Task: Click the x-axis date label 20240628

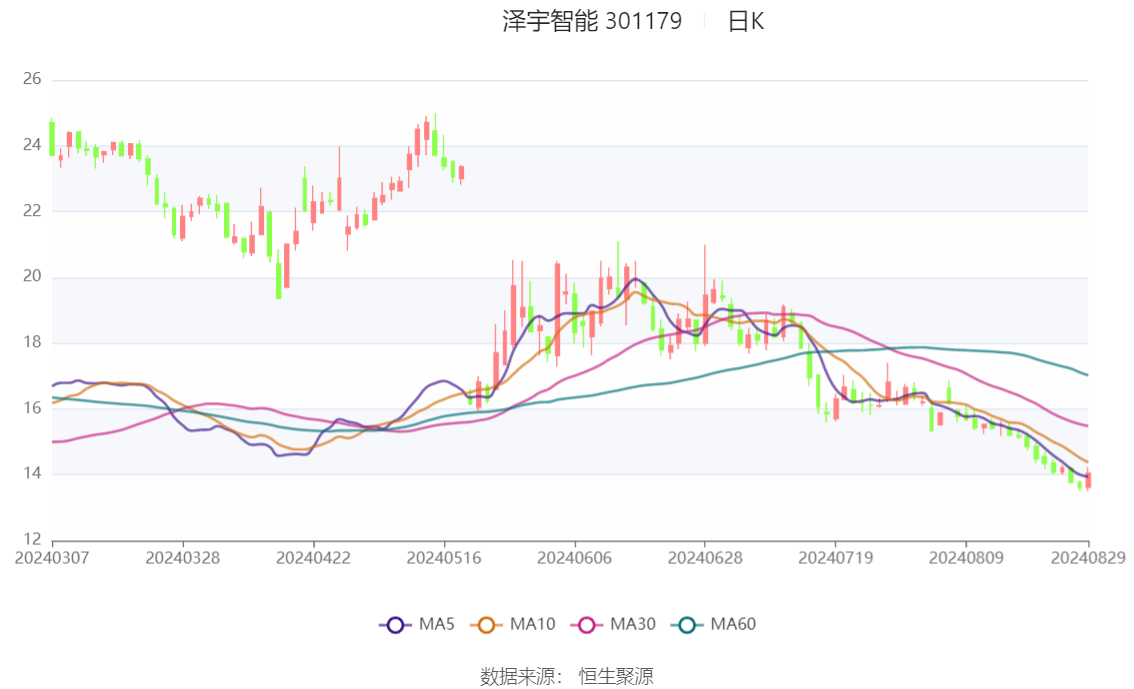Action: (x=705, y=558)
